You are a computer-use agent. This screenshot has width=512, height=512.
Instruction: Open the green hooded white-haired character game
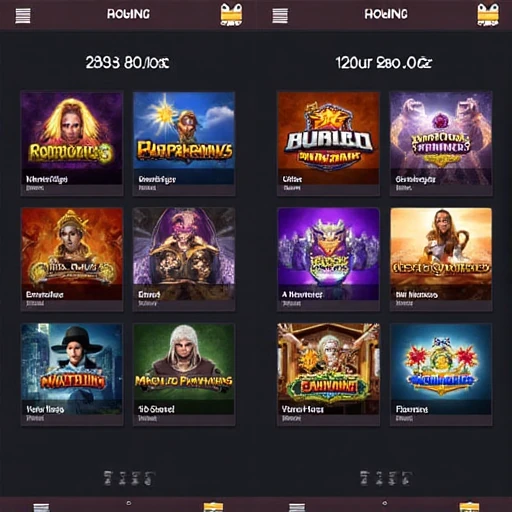coord(184,374)
